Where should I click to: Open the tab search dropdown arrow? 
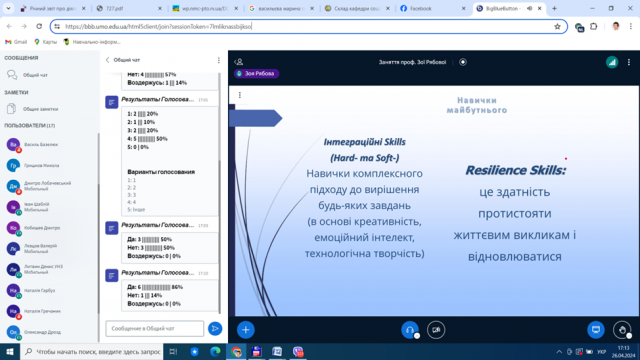pos(8,8)
